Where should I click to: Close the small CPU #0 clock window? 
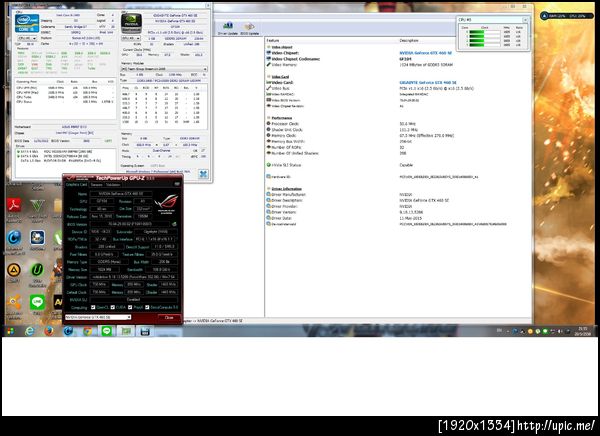point(525,20)
